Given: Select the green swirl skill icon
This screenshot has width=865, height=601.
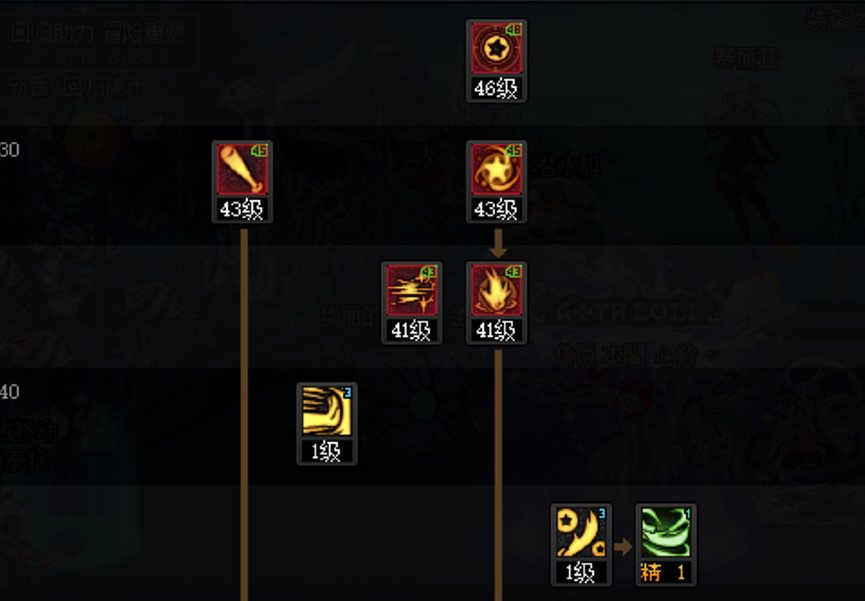Looking at the screenshot, I should [x=666, y=532].
